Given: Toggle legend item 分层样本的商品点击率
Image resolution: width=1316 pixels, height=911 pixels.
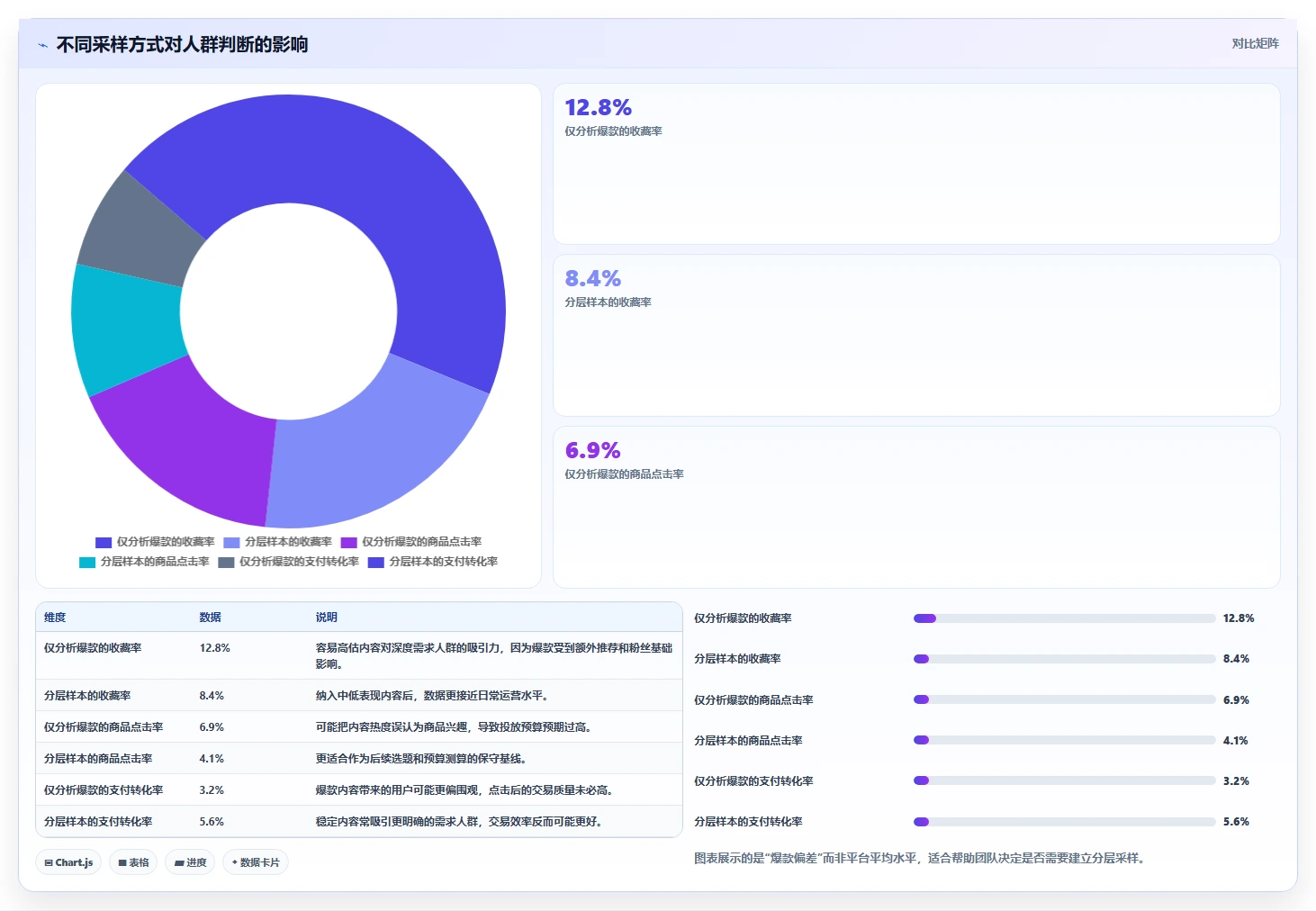Looking at the screenshot, I should pos(144,562).
